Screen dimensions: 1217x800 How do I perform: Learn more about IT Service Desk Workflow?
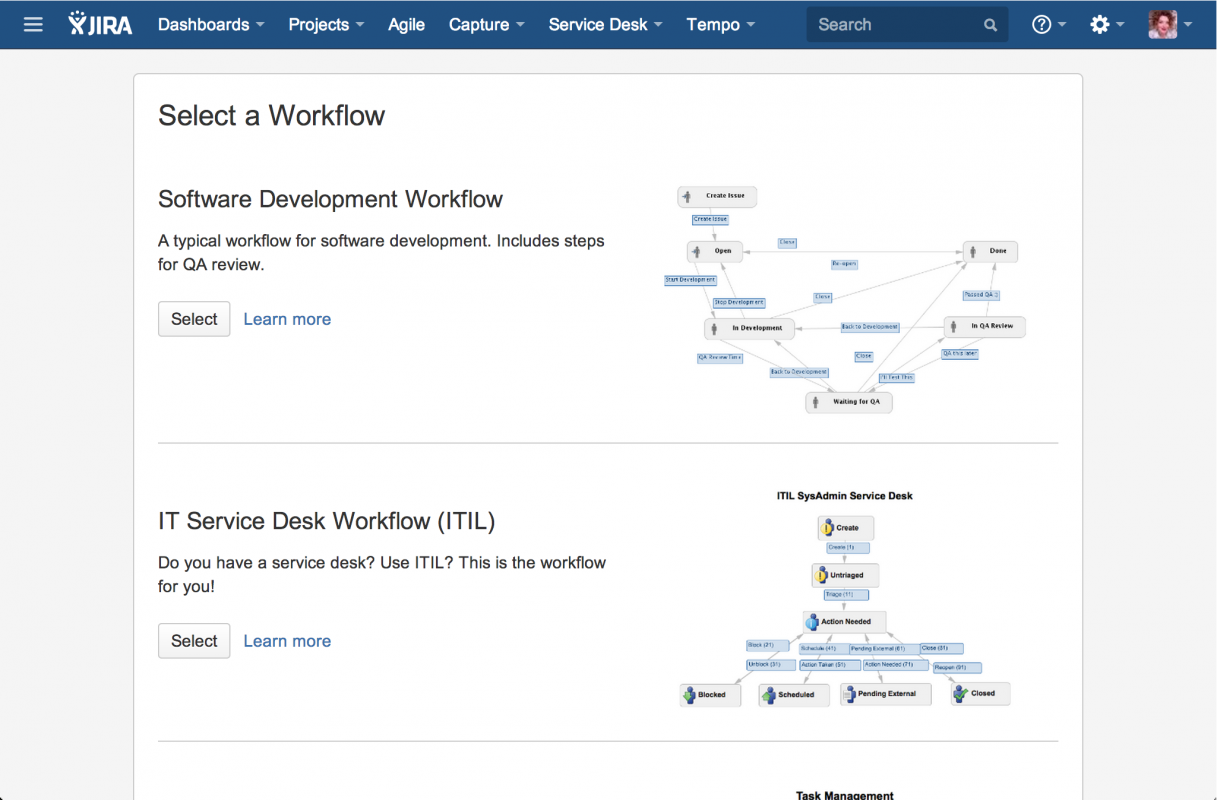click(287, 641)
